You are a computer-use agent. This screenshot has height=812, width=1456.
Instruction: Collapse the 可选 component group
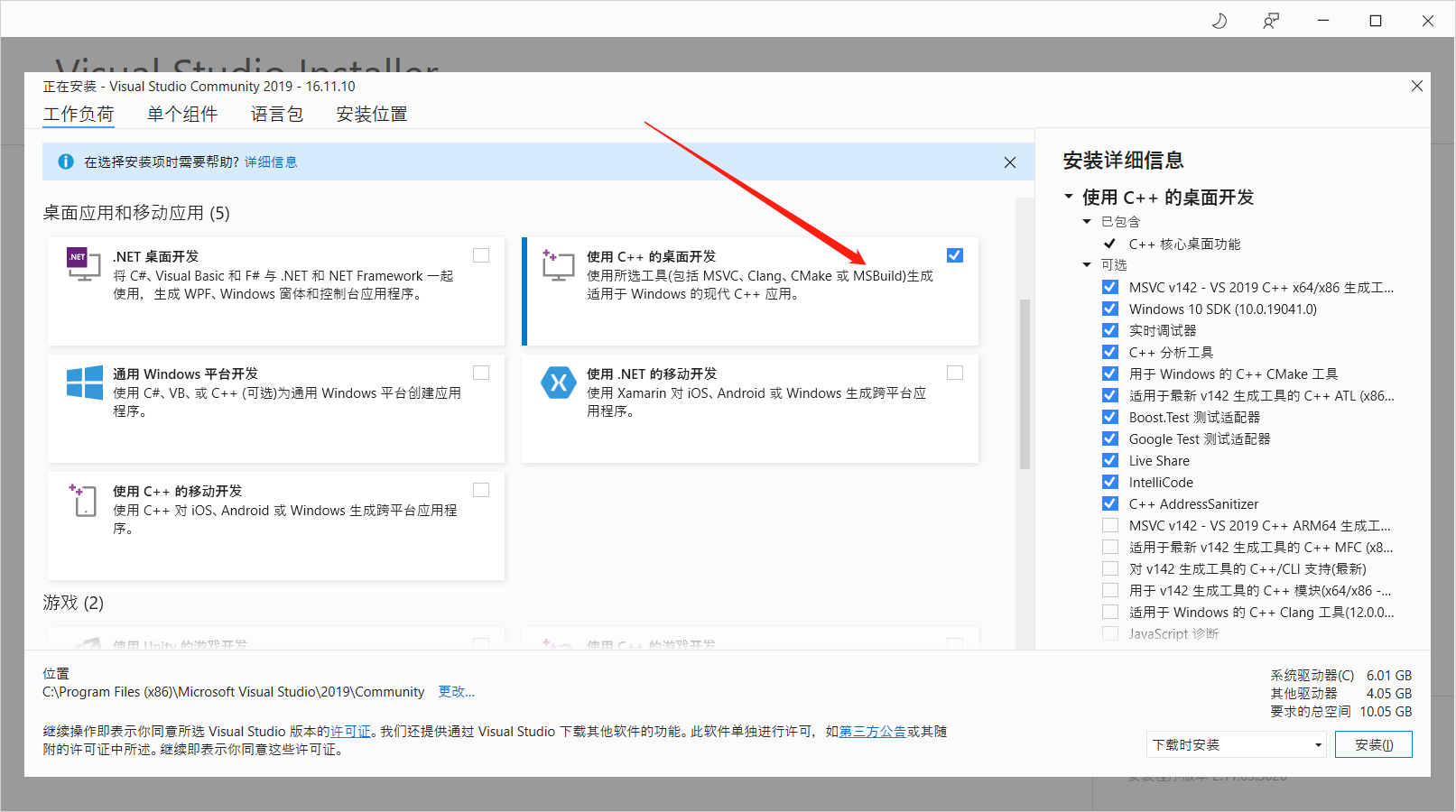(1087, 264)
